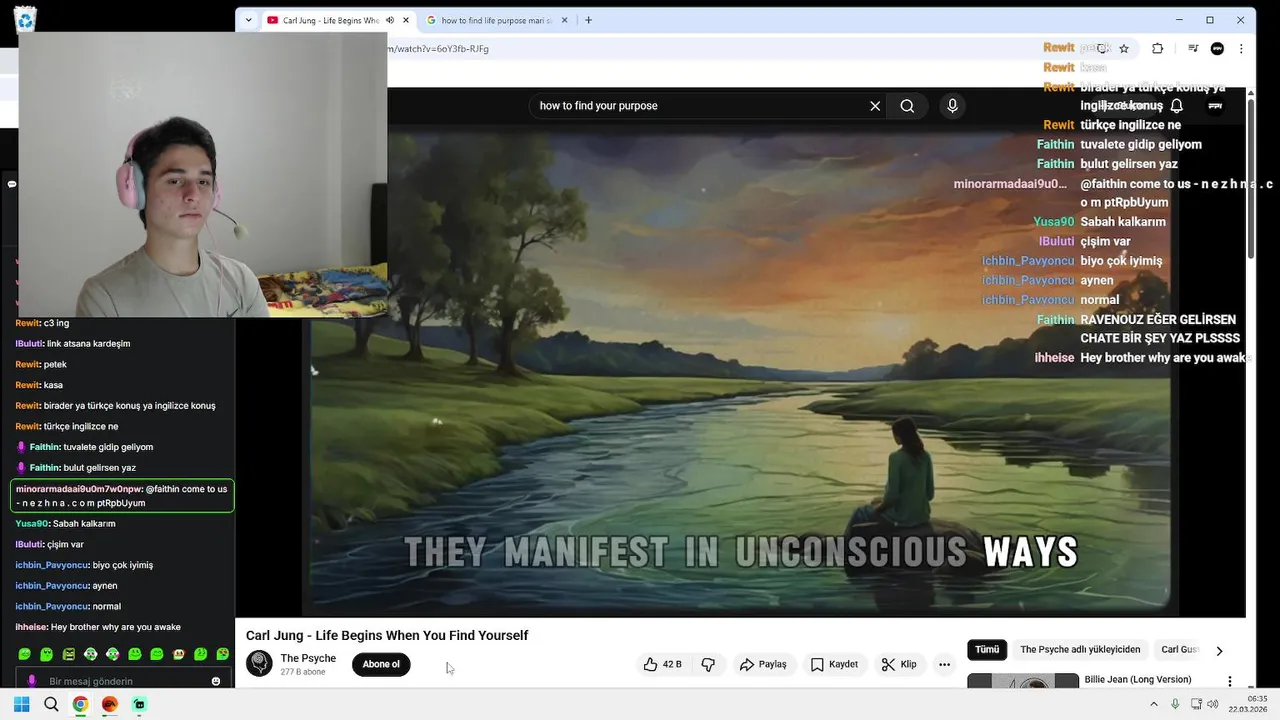Select the Tümü filter chip
Image resolution: width=1280 pixels, height=720 pixels.
(987, 650)
